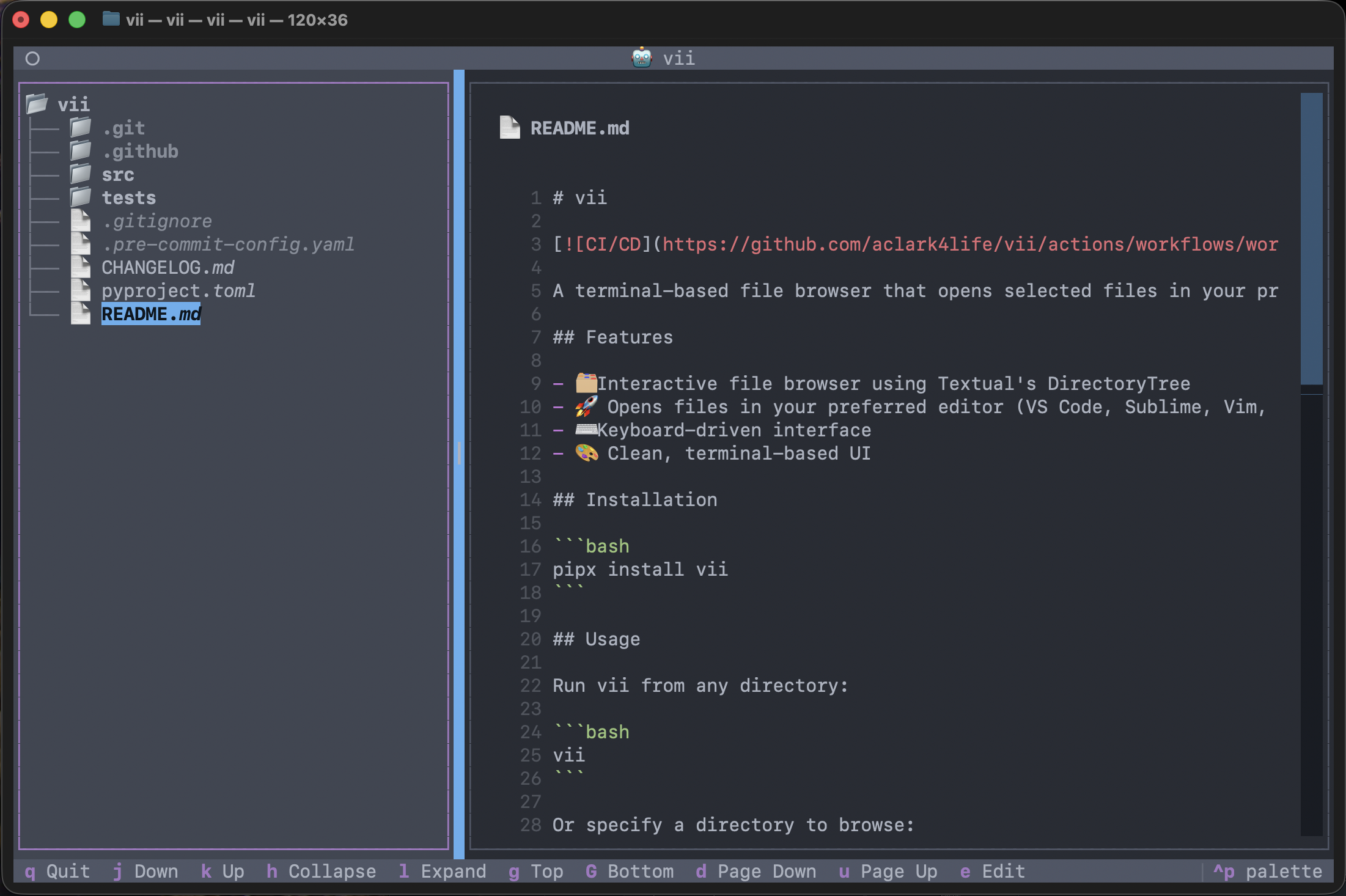1346x896 pixels.
Task: Click the 'Interactive file browser' feature line
Action: (894, 383)
